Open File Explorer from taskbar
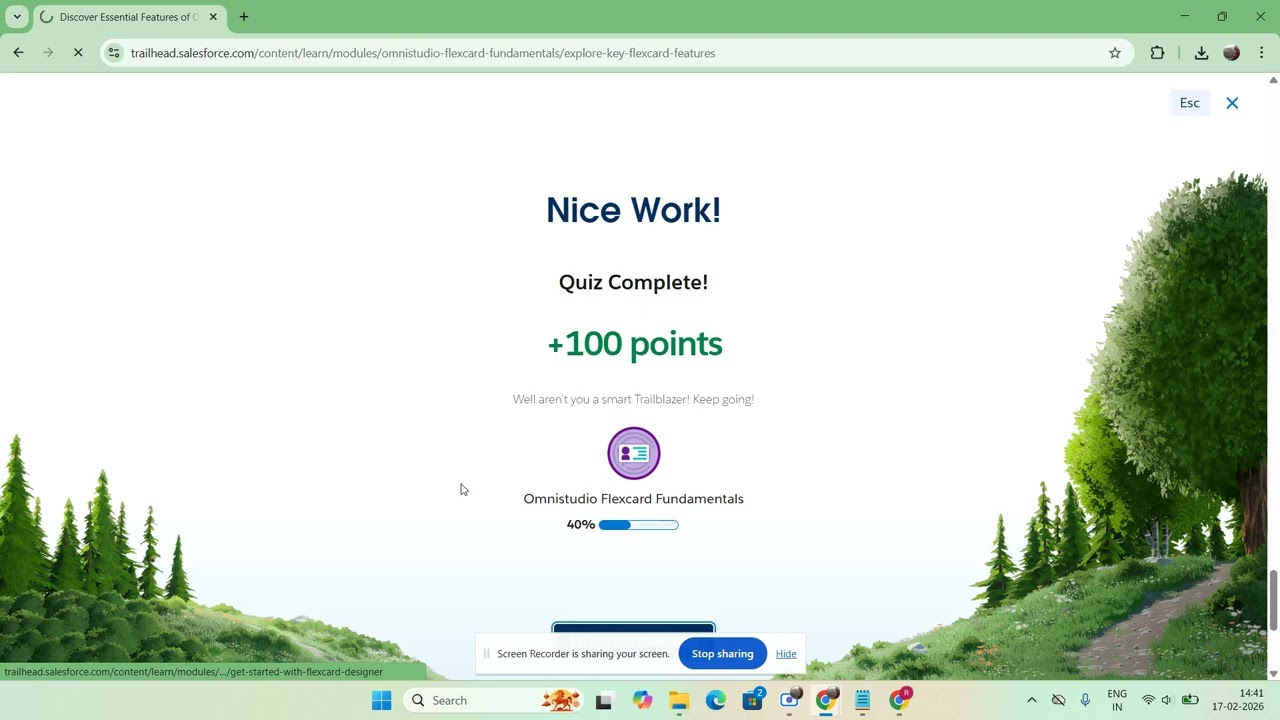This screenshot has width=1280, height=720. [x=679, y=700]
